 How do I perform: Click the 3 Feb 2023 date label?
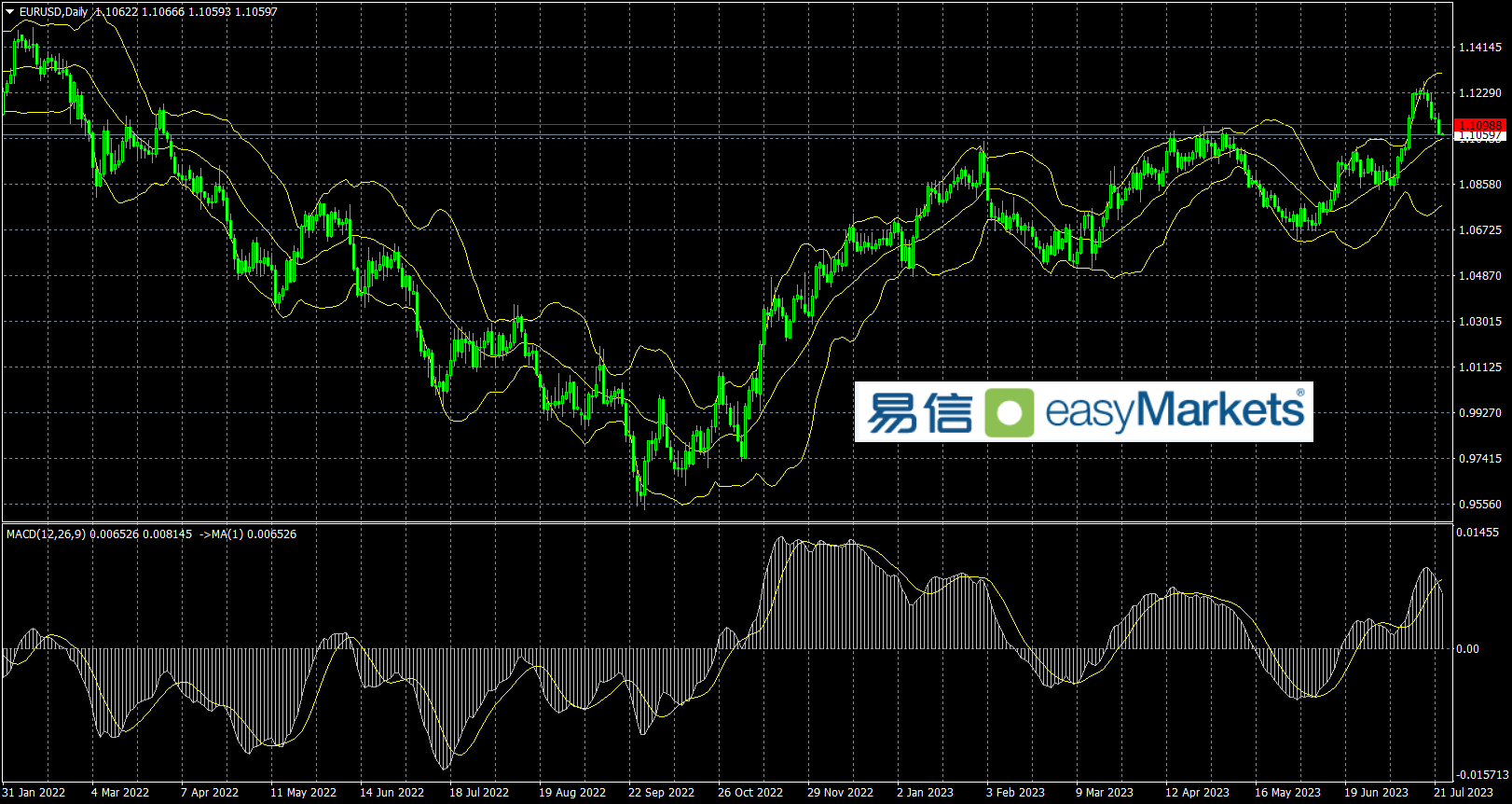[x=1016, y=793]
